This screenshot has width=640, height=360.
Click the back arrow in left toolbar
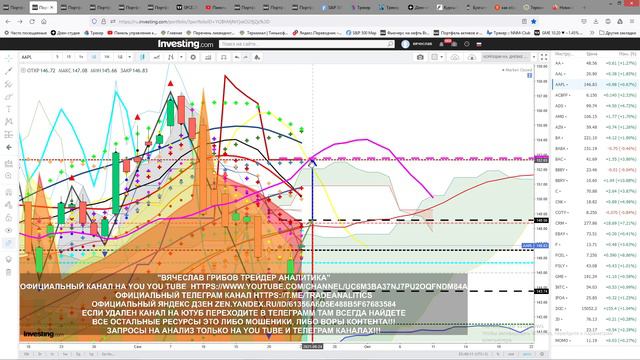pyautogui.click(x=9, y=147)
